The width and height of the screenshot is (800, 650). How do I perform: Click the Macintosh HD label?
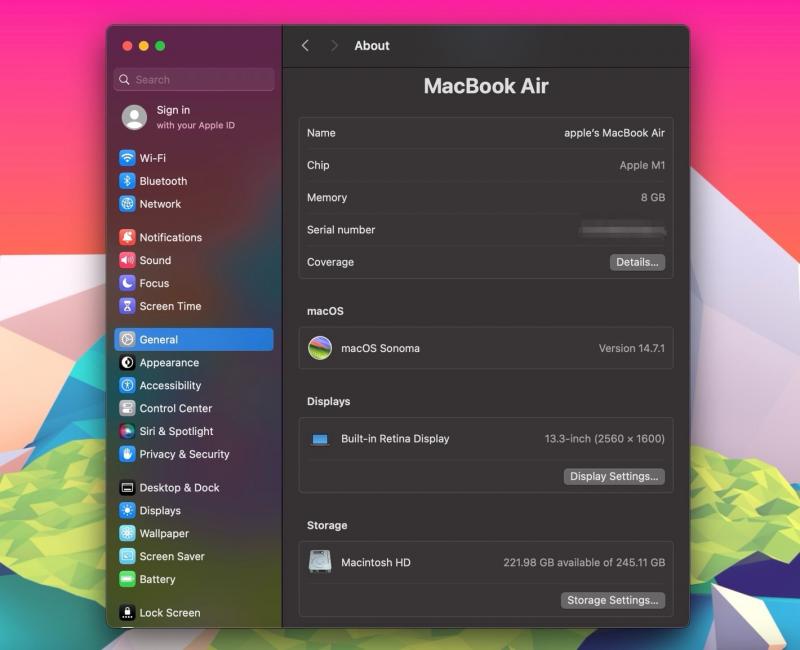[x=376, y=562]
